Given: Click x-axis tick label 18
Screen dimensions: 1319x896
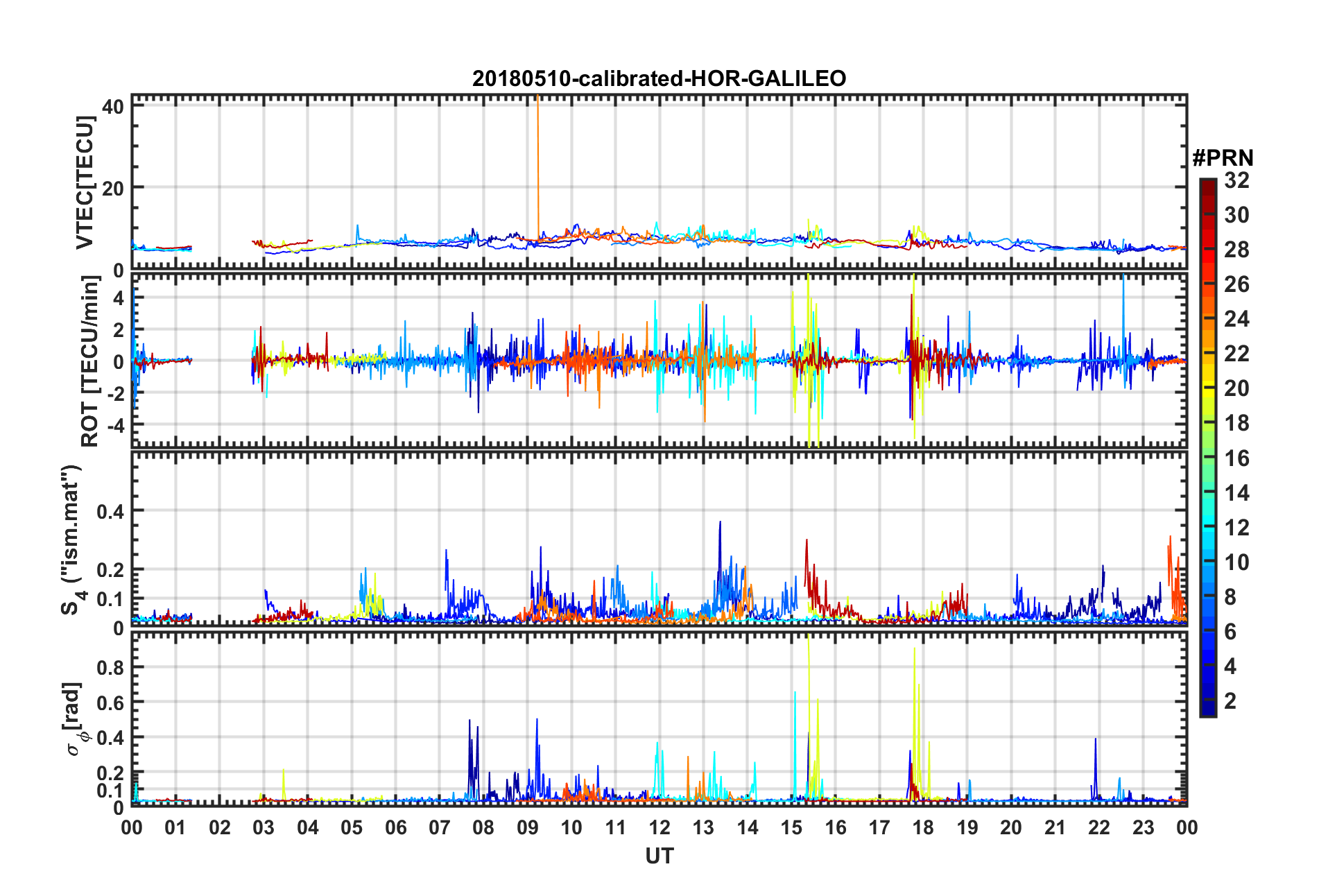Looking at the screenshot, I should pos(923,827).
